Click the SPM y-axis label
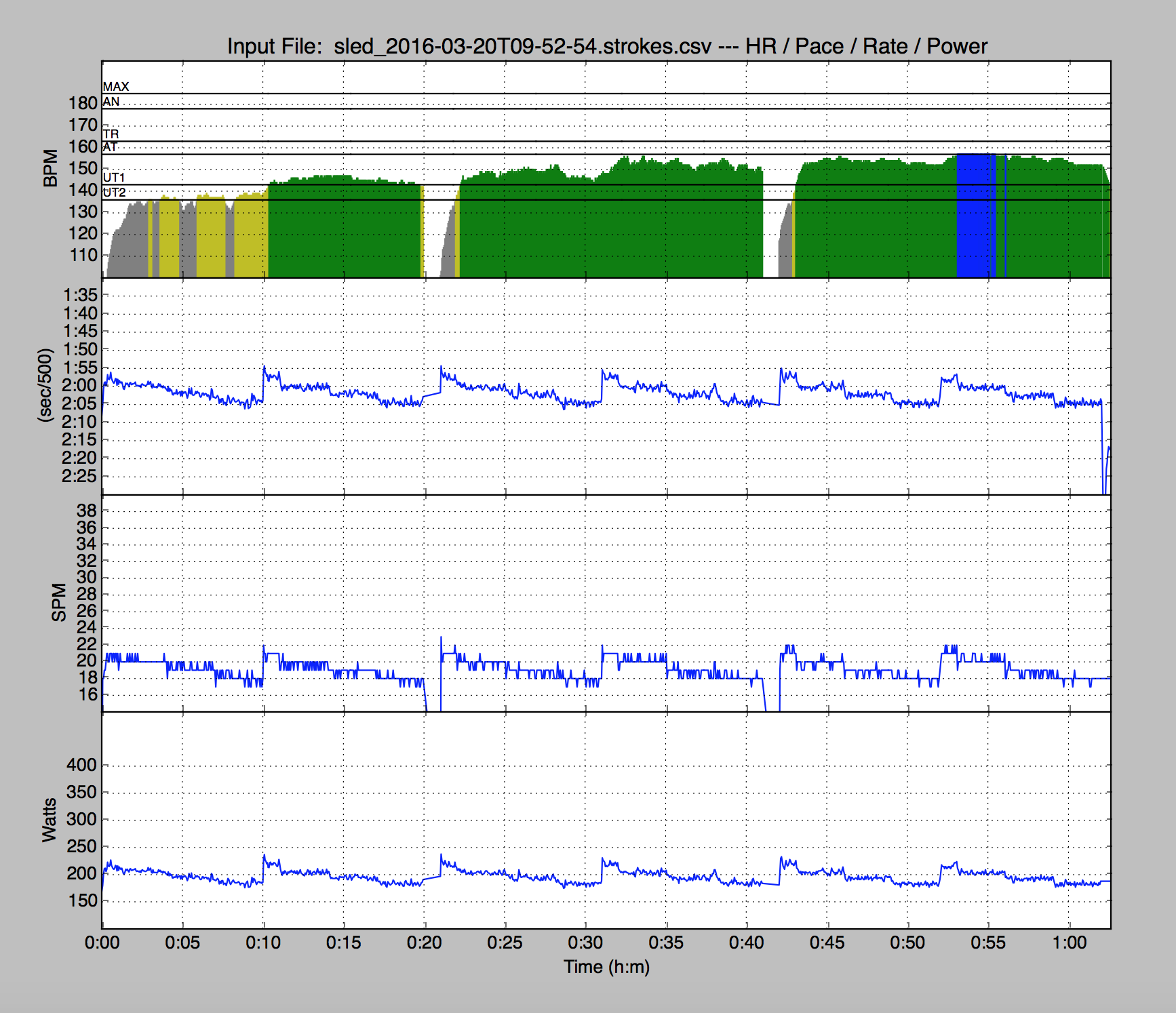This screenshot has width=1176, height=1013. click(x=59, y=602)
